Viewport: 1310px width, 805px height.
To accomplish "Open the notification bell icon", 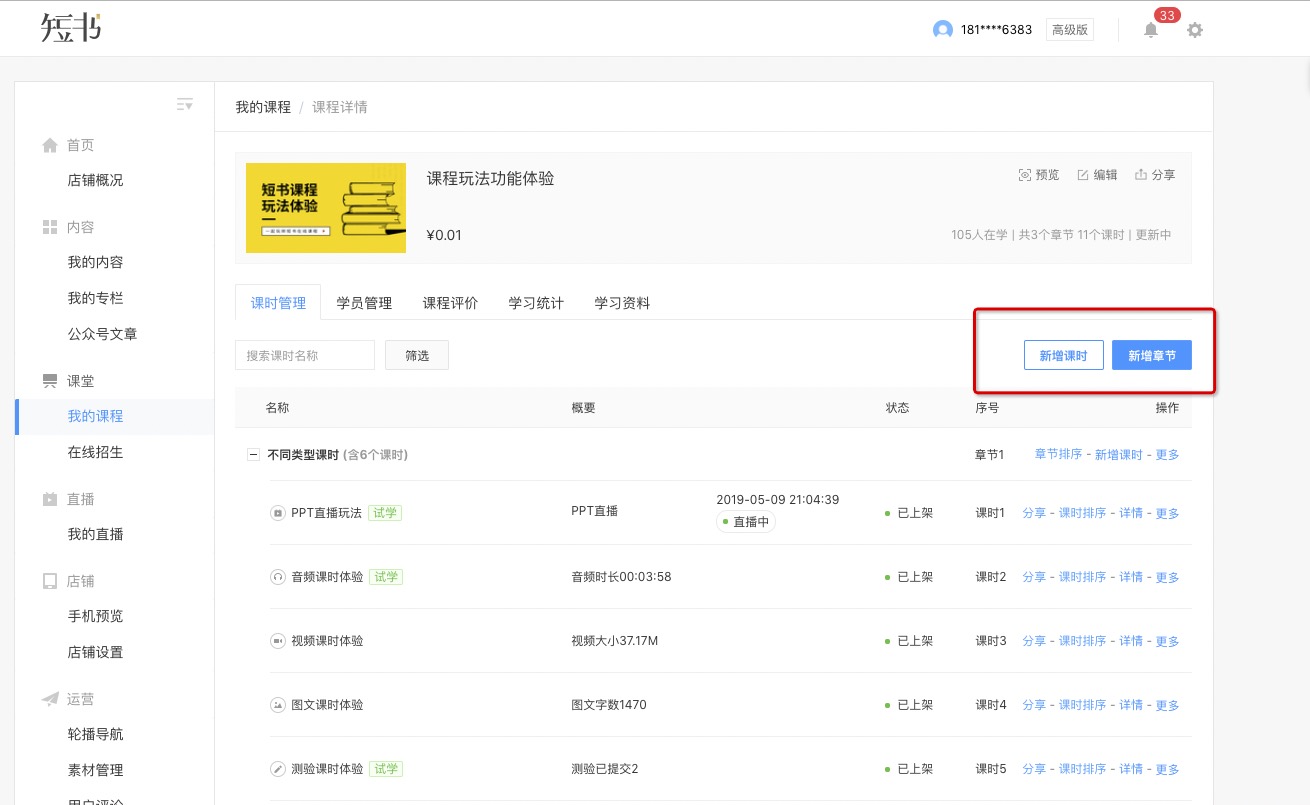I will [1151, 30].
